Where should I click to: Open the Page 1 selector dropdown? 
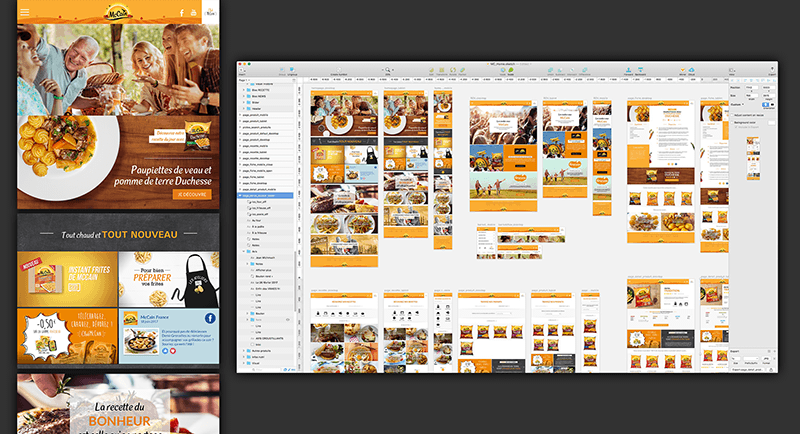pos(244,80)
